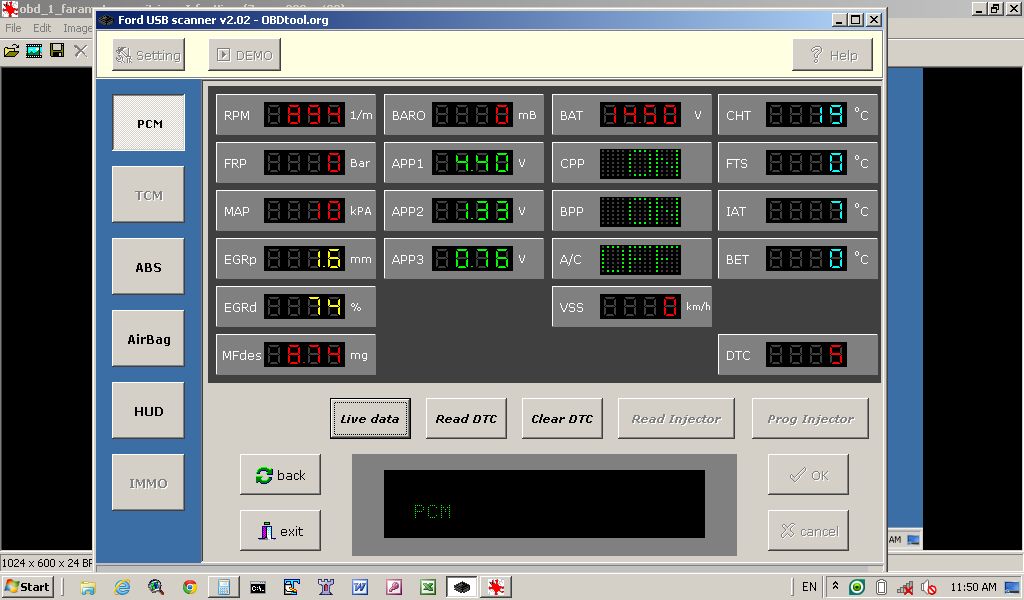Open Excel from the taskbar
Screen dimensions: 1024x600
click(x=427, y=587)
